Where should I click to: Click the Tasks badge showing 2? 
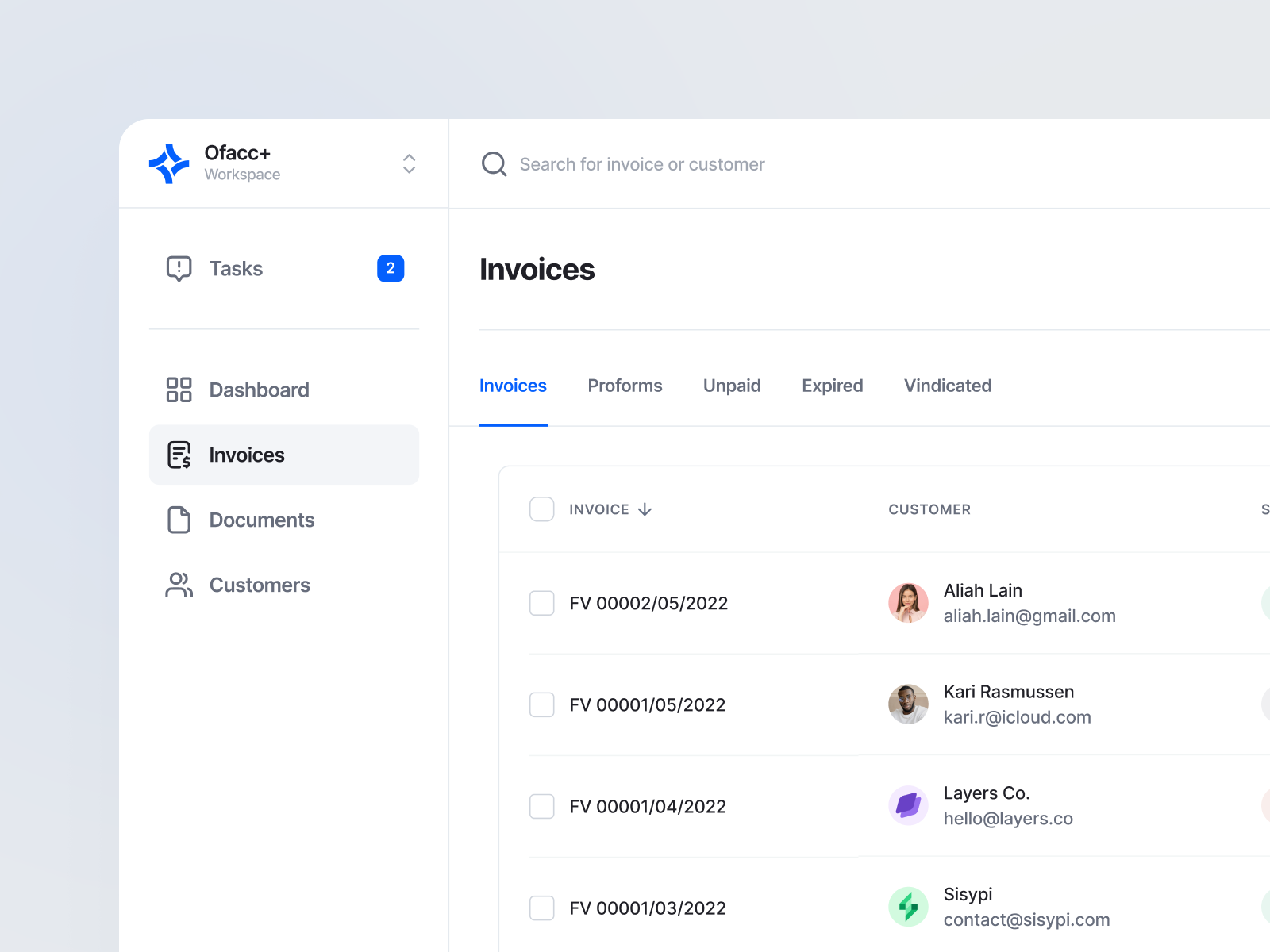(x=390, y=268)
